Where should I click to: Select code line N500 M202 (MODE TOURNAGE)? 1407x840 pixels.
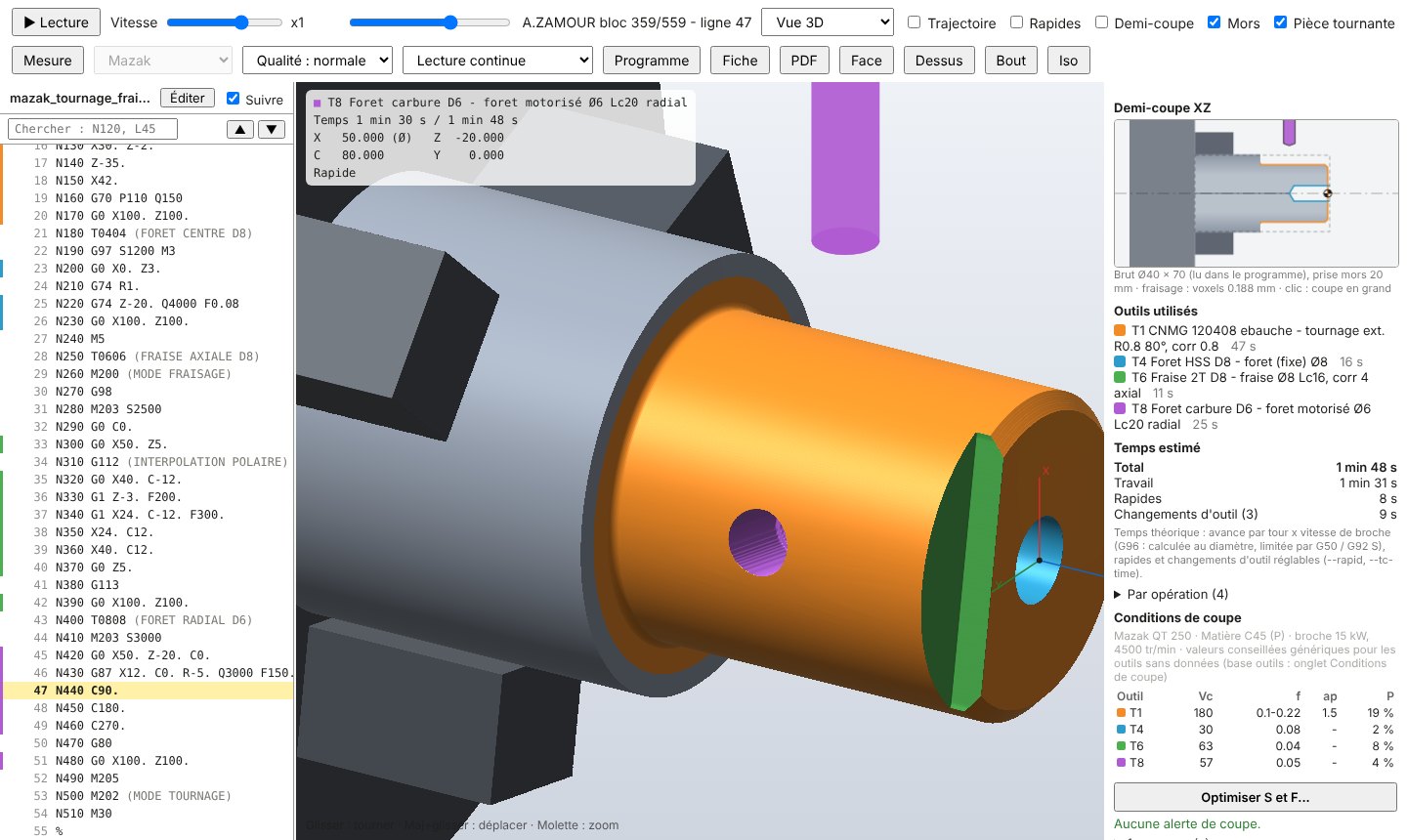147,796
